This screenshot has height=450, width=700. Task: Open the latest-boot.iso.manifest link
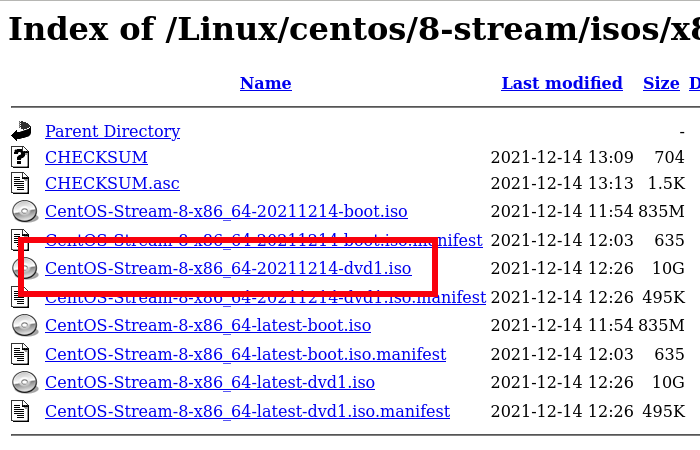[245, 354]
